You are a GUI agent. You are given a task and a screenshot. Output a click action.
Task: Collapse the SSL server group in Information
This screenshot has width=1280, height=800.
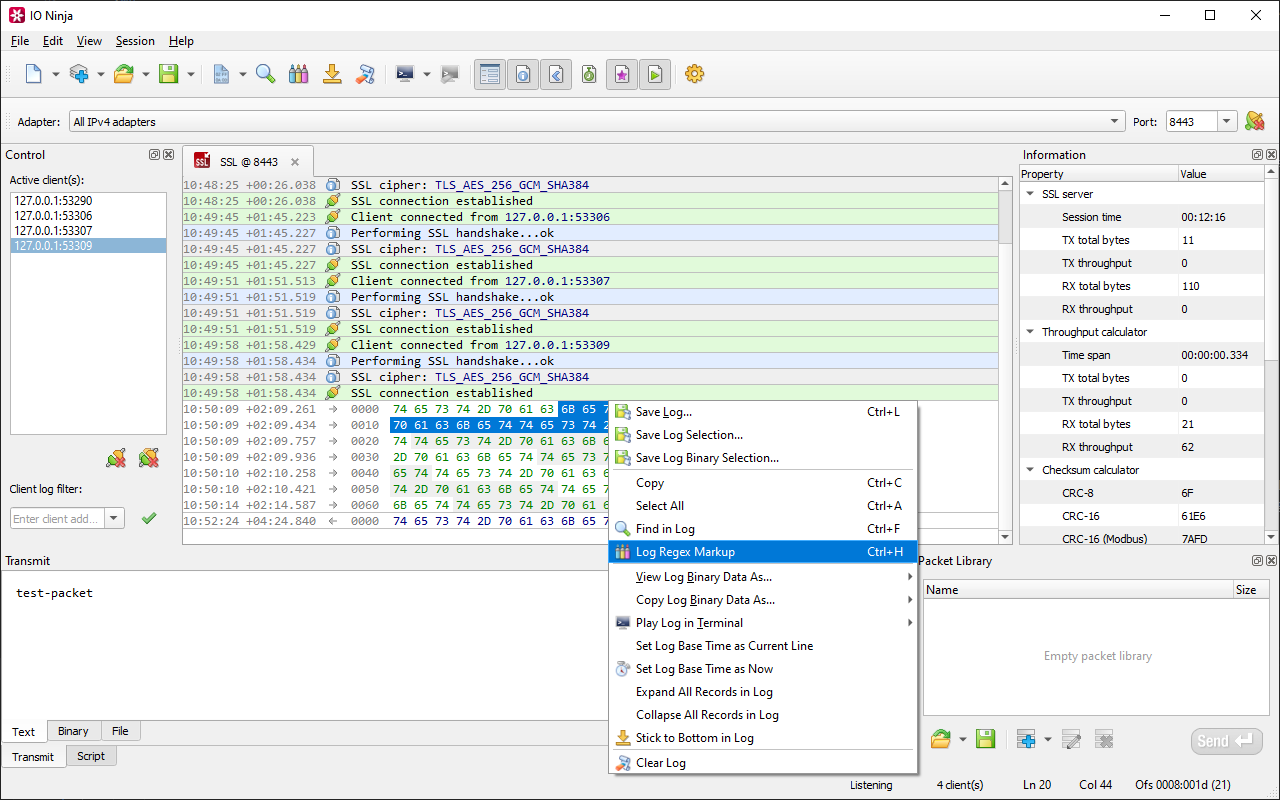[1030, 194]
